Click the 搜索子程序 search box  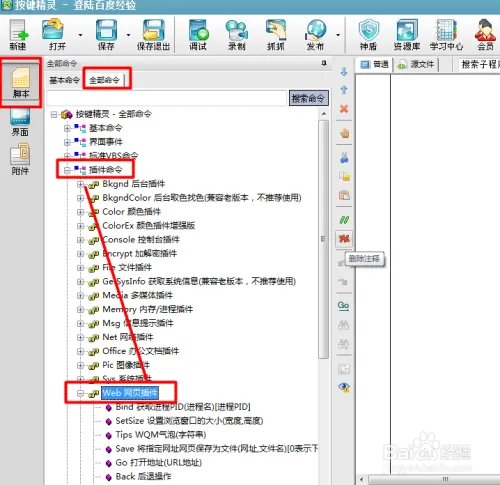tap(480, 64)
